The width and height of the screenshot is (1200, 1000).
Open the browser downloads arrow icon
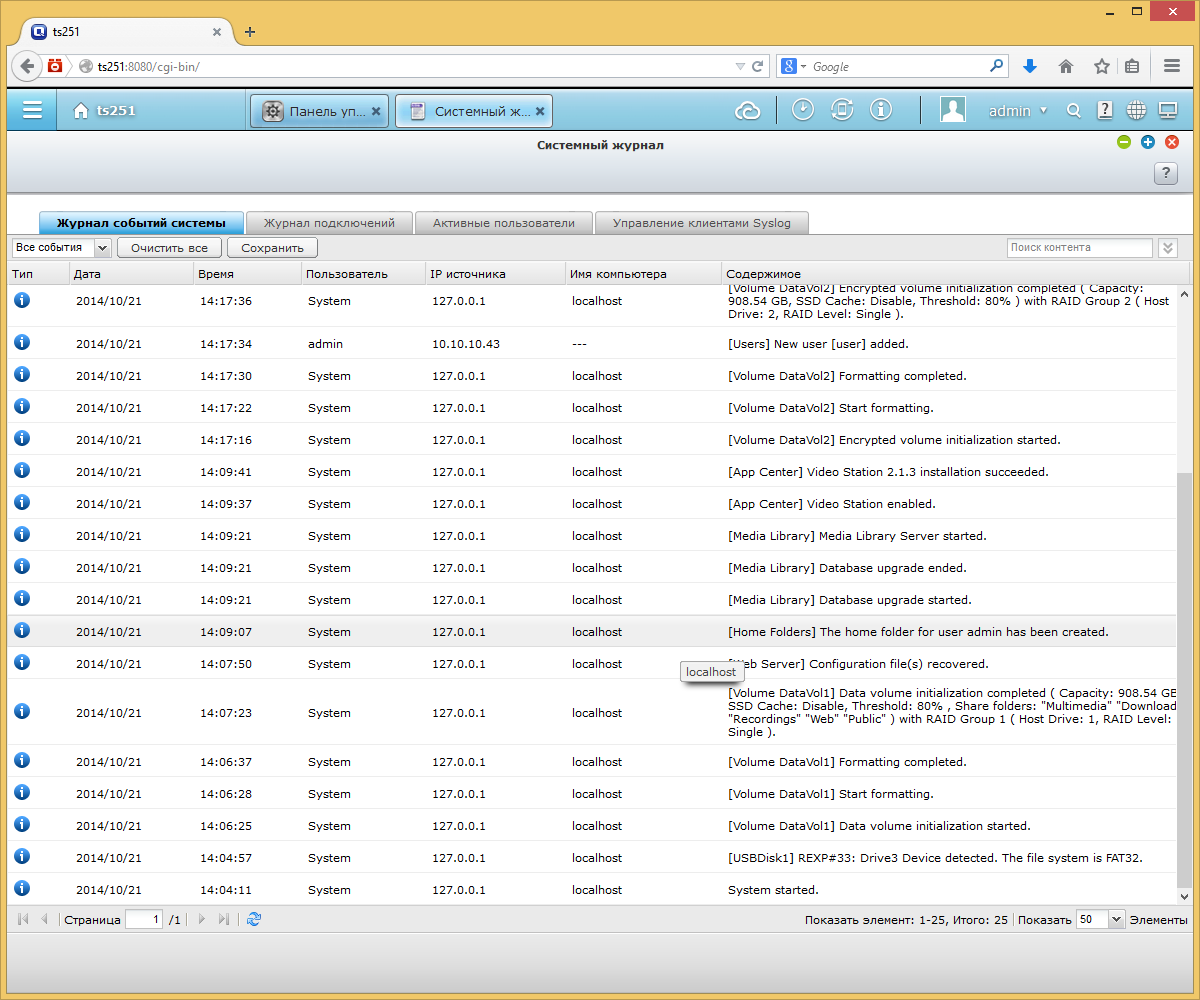click(1030, 66)
